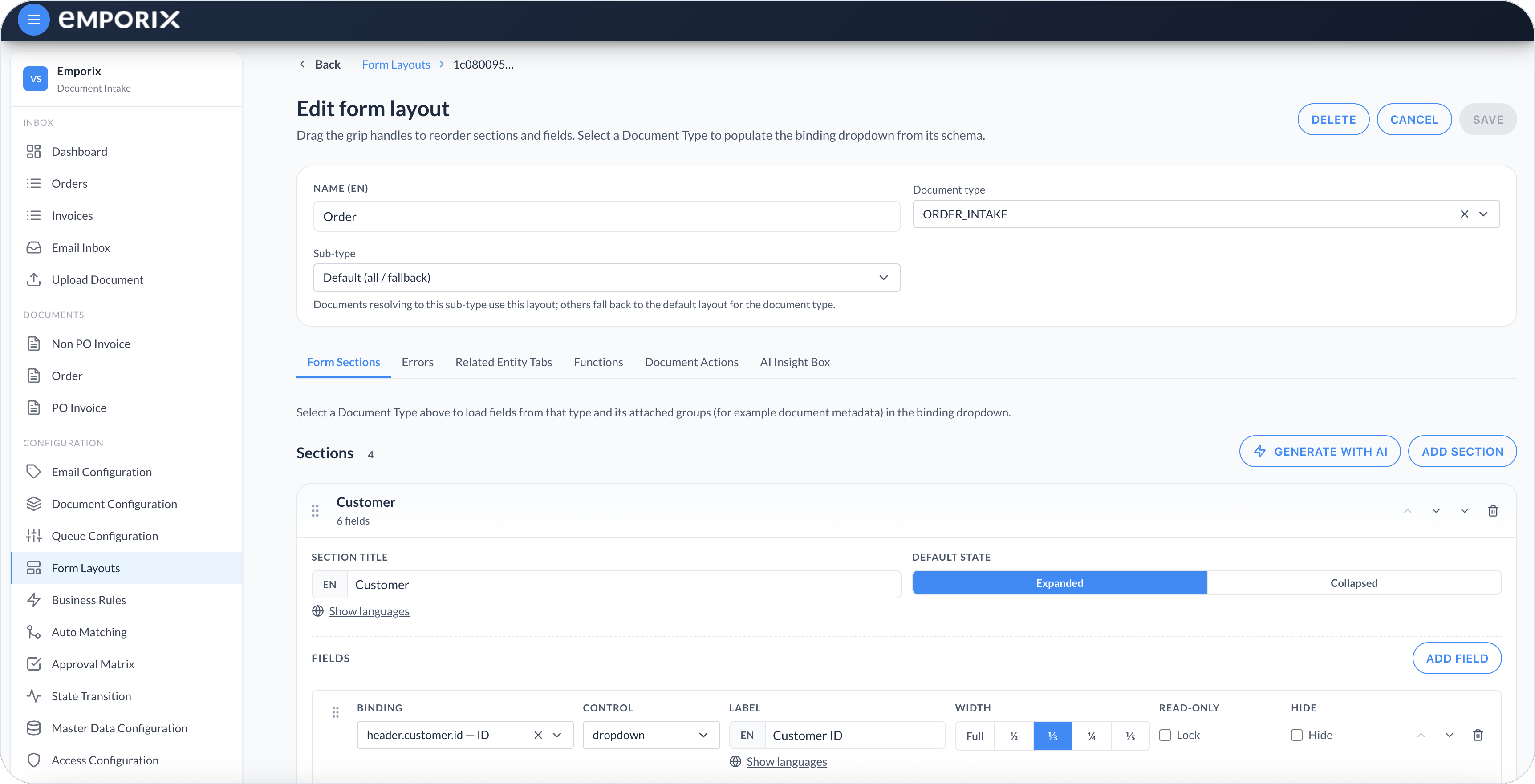
Task: Click the Master Data Configuration database icon
Action: (x=34, y=728)
